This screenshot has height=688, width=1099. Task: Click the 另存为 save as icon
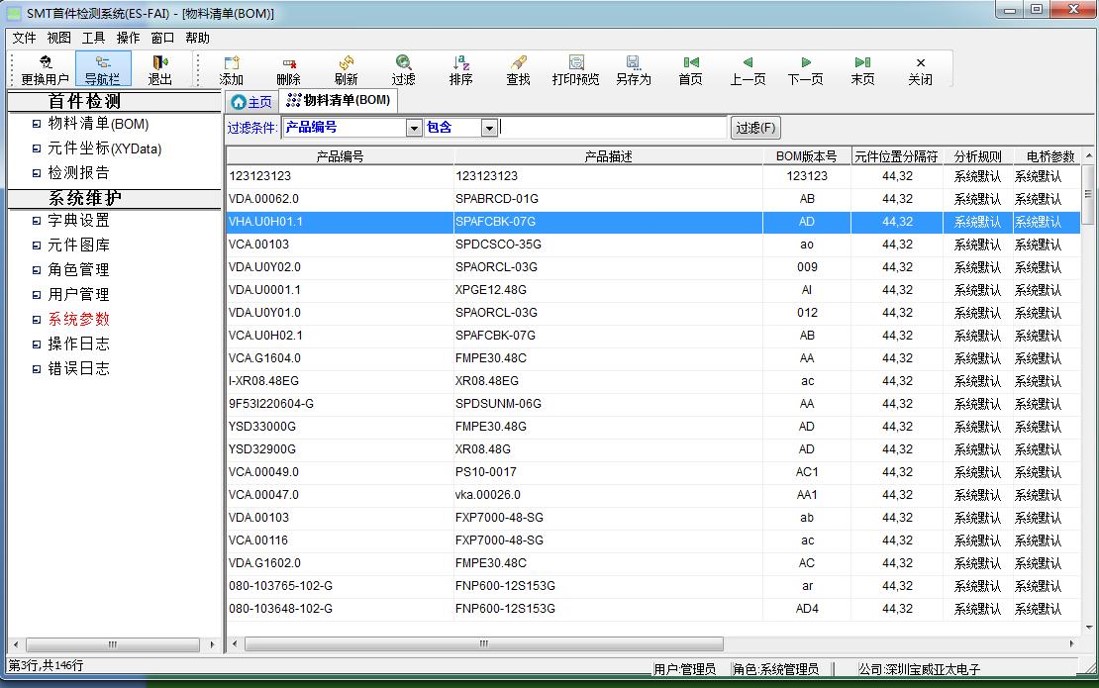tap(632, 69)
